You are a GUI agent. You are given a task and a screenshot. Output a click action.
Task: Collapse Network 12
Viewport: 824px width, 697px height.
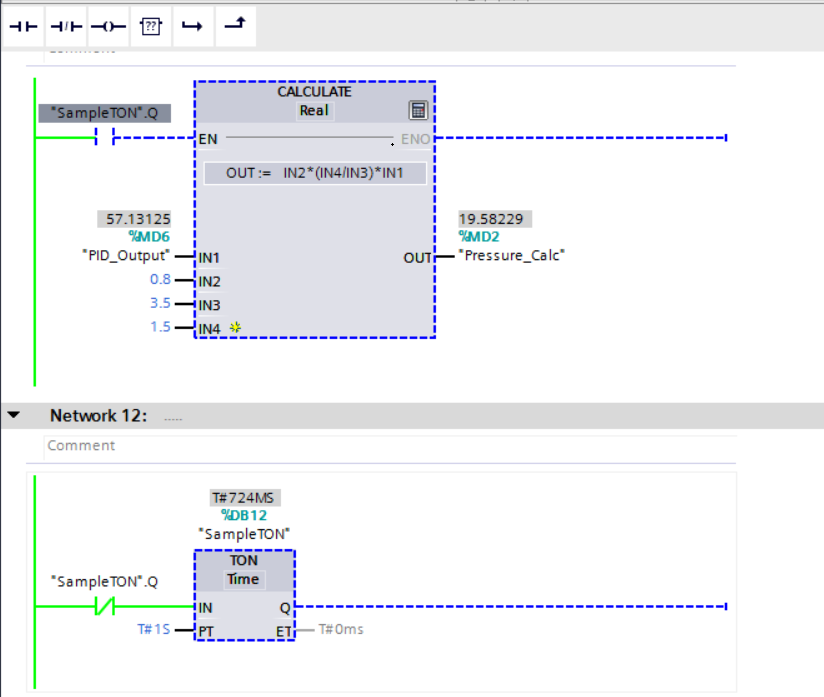point(14,415)
